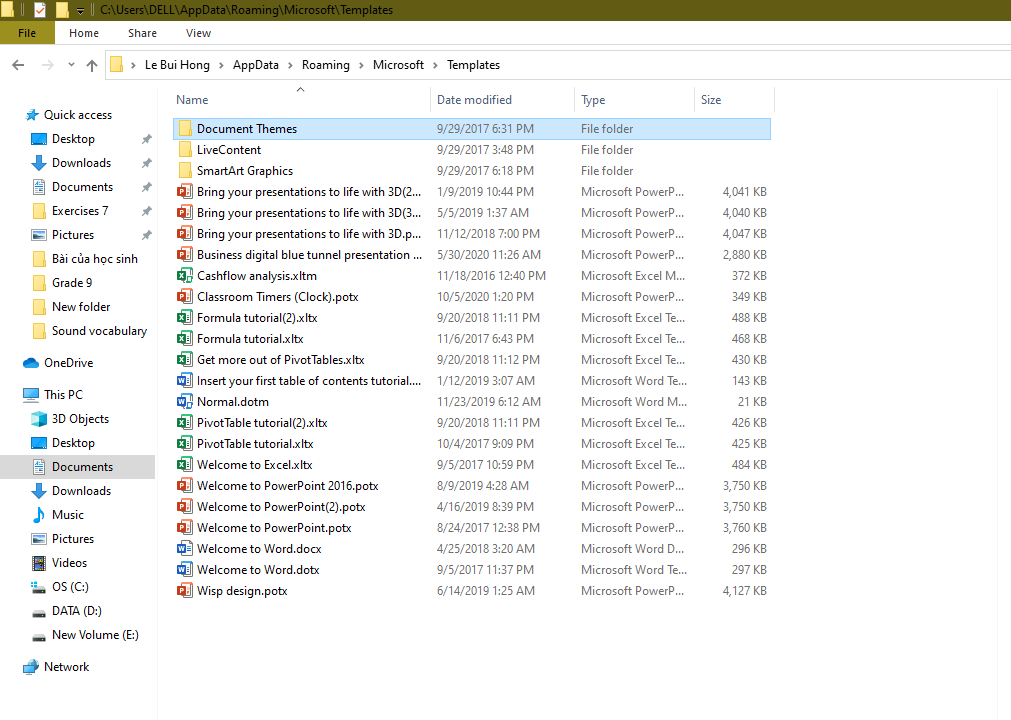This screenshot has height=720, width=1011.
Task: Click the Videos filmstrip icon in sidebar
Action: pyautogui.click(x=39, y=563)
